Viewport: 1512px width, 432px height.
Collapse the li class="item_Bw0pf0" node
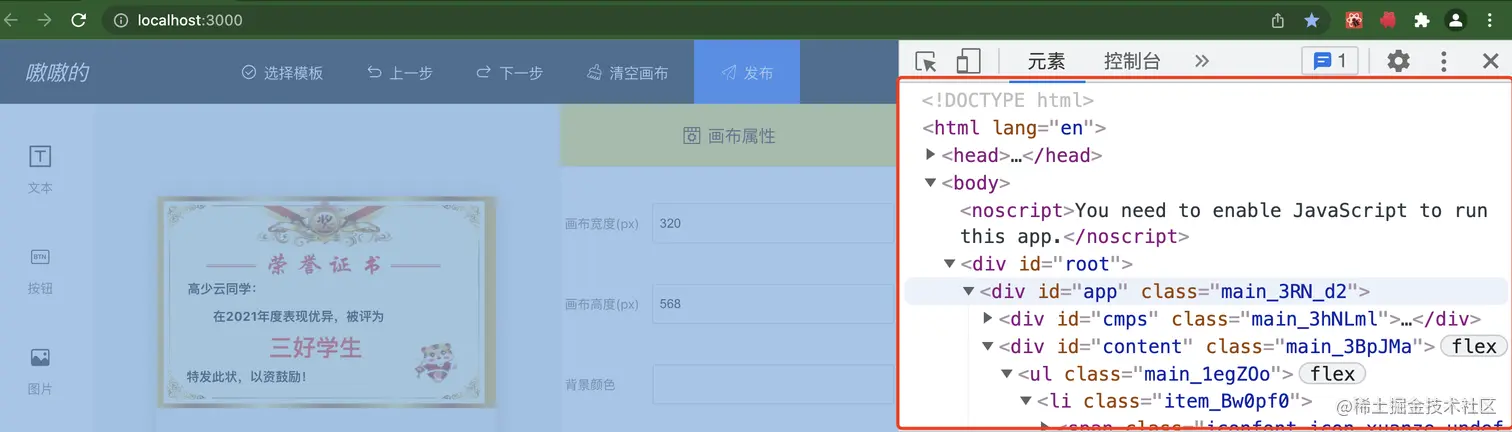coord(1026,401)
